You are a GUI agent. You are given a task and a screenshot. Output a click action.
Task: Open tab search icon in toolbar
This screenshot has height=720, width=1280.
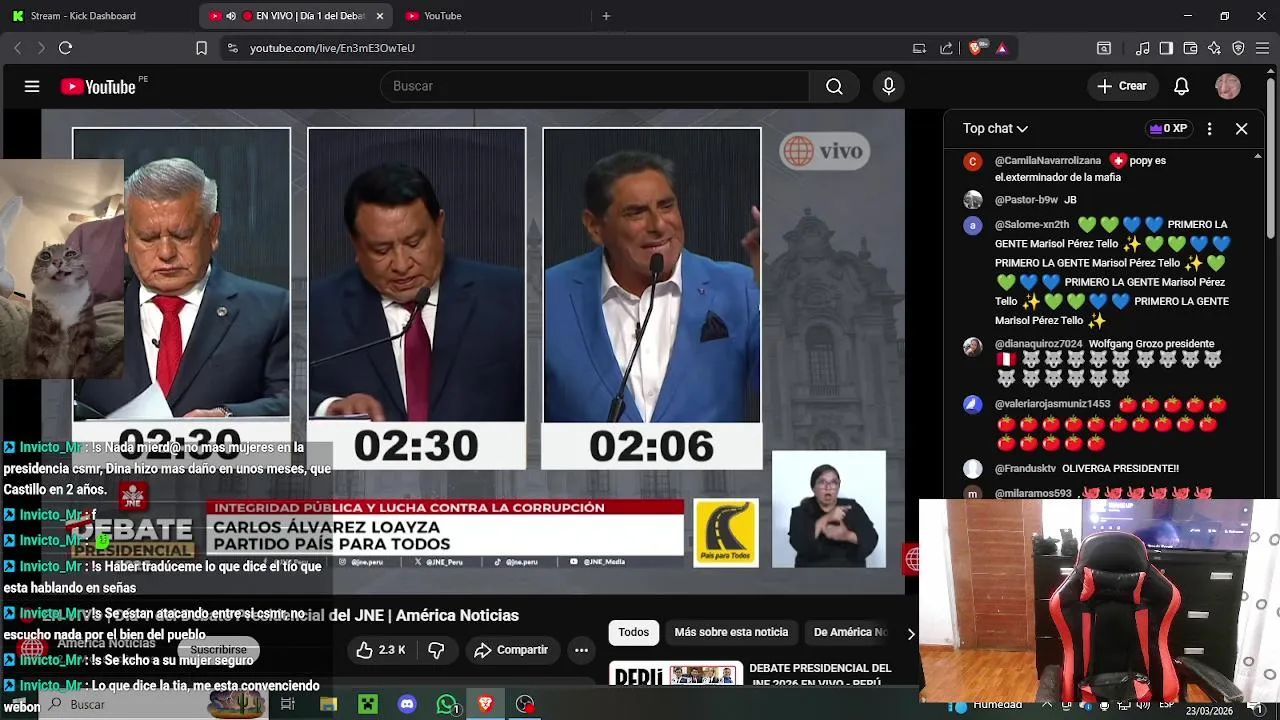[x=1104, y=48]
